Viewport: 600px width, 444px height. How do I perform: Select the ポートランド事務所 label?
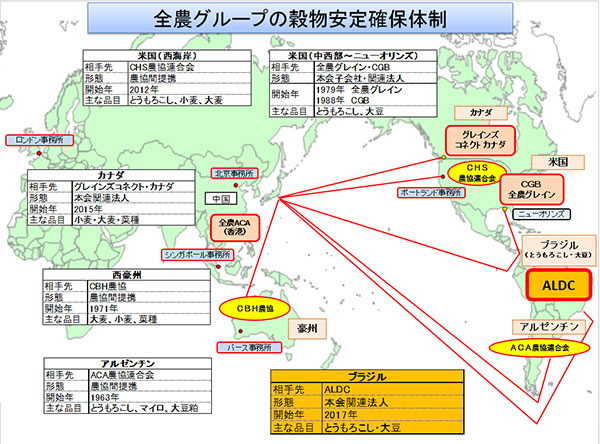pyautogui.click(x=431, y=193)
